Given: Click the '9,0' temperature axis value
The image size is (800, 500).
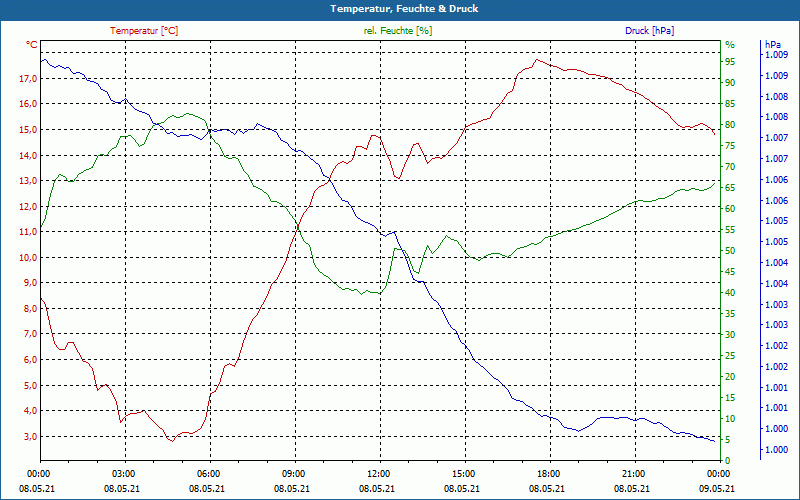Looking at the screenshot, I should point(30,283).
